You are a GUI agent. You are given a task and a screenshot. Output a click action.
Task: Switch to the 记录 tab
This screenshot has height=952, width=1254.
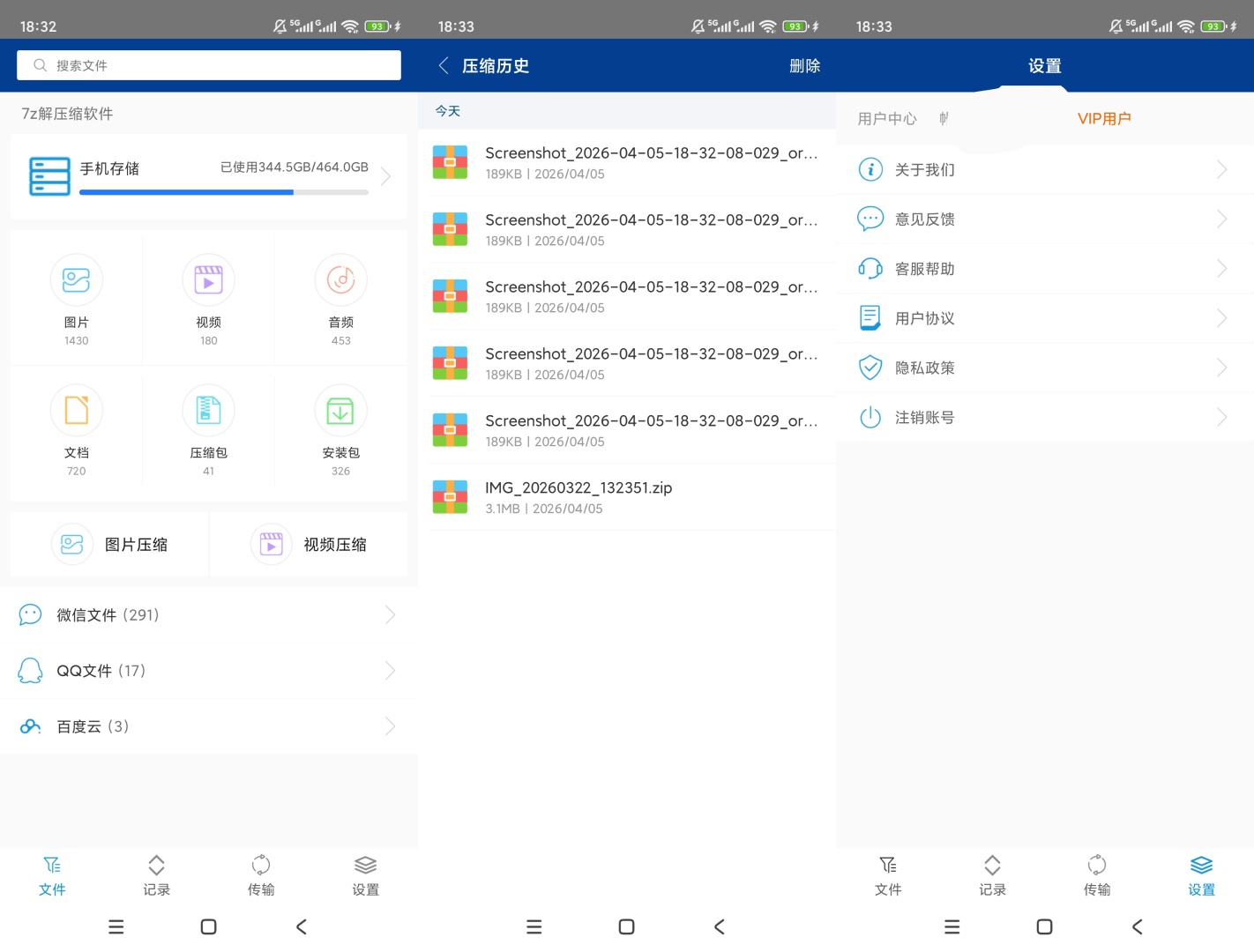(x=156, y=875)
